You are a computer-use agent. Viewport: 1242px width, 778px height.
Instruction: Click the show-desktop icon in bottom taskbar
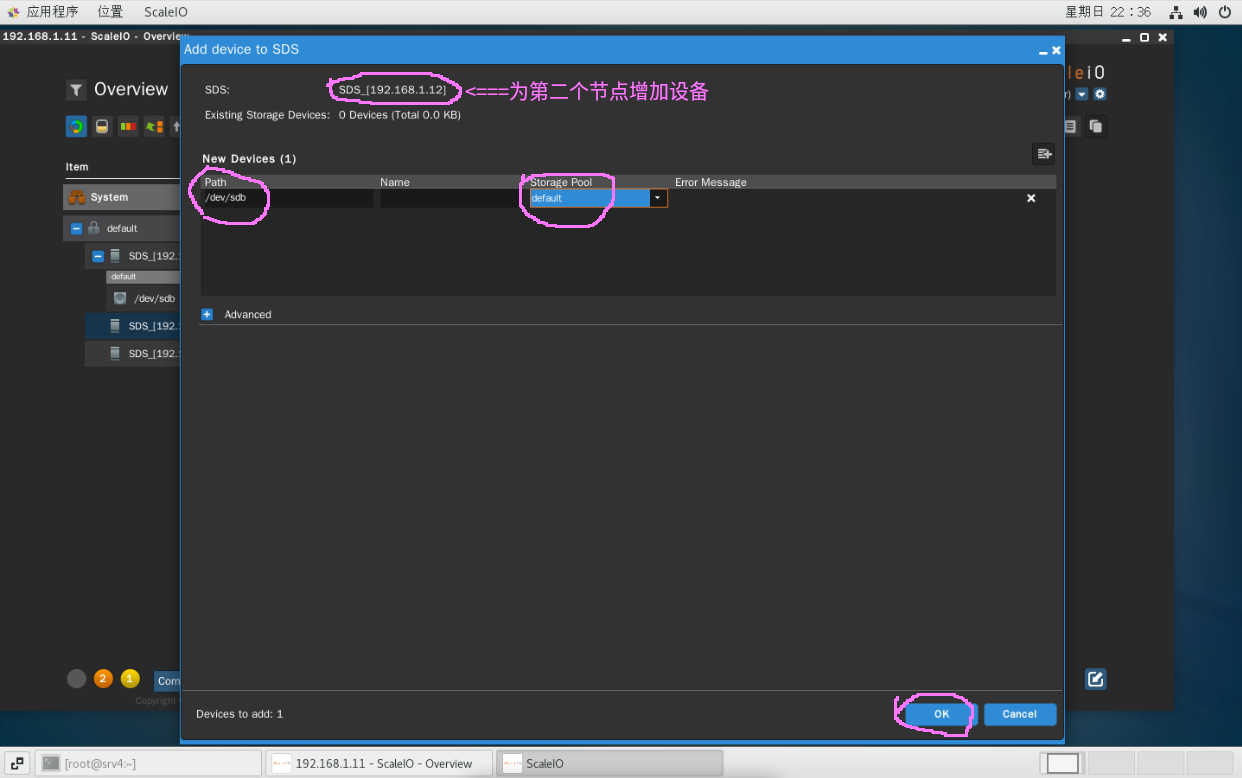[17, 764]
